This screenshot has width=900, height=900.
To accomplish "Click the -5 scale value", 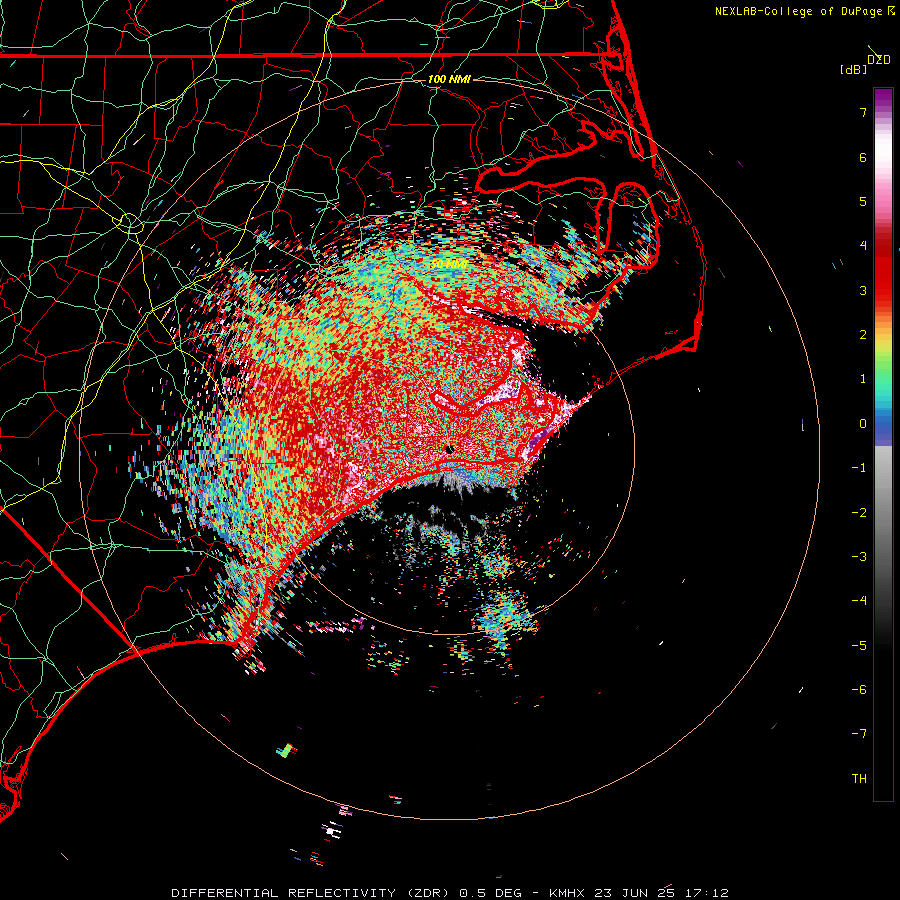I will coord(859,646).
